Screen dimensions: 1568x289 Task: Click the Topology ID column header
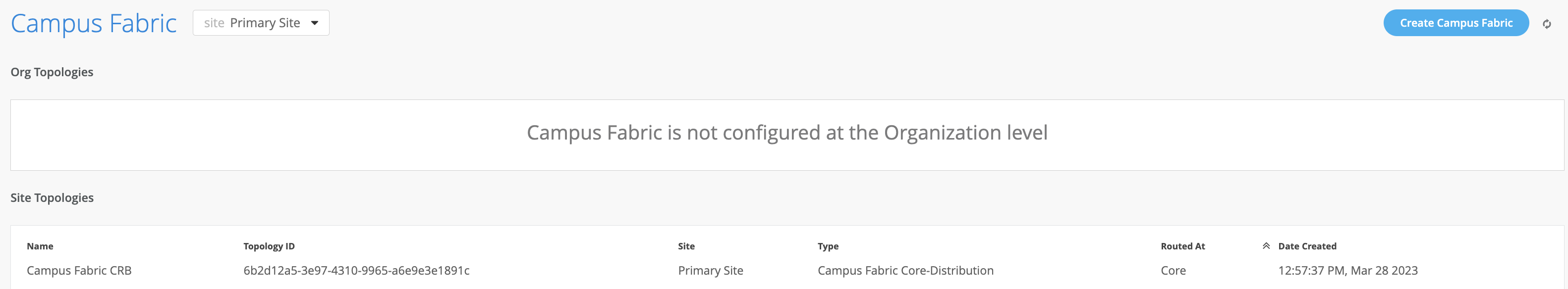click(269, 246)
